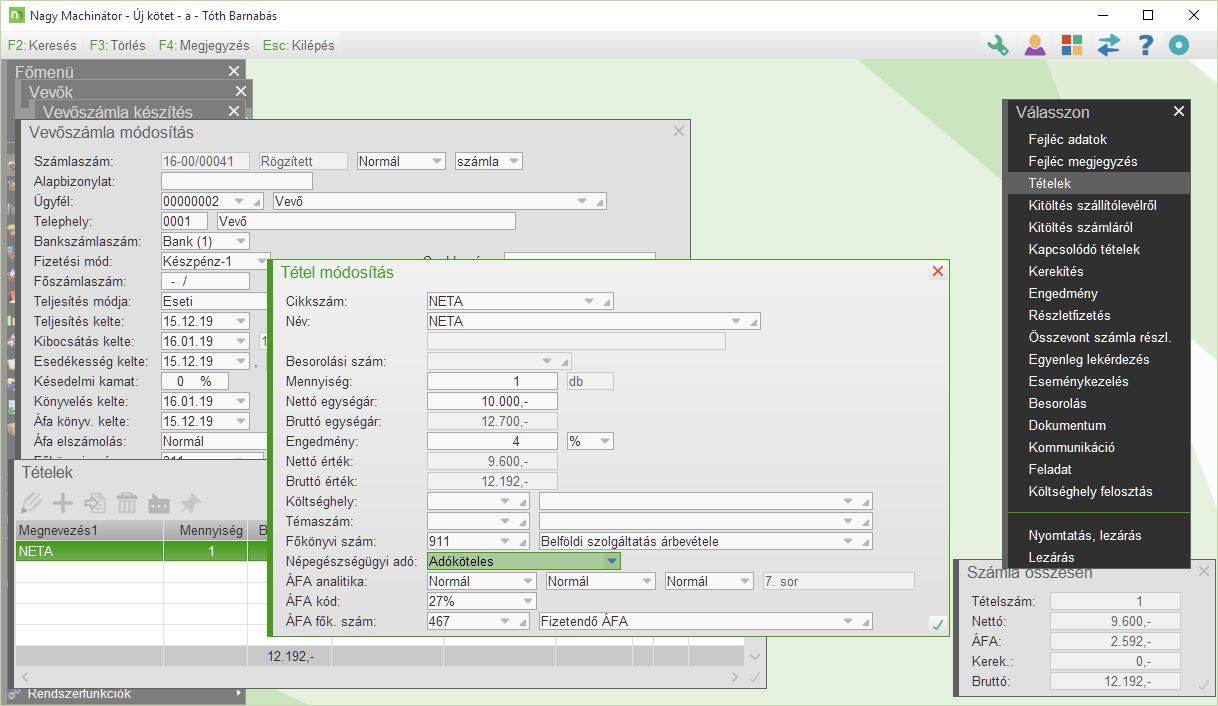The height and width of the screenshot is (706, 1218).
Task: Open the Engedmény percent unit dropdown
Action: coord(604,441)
